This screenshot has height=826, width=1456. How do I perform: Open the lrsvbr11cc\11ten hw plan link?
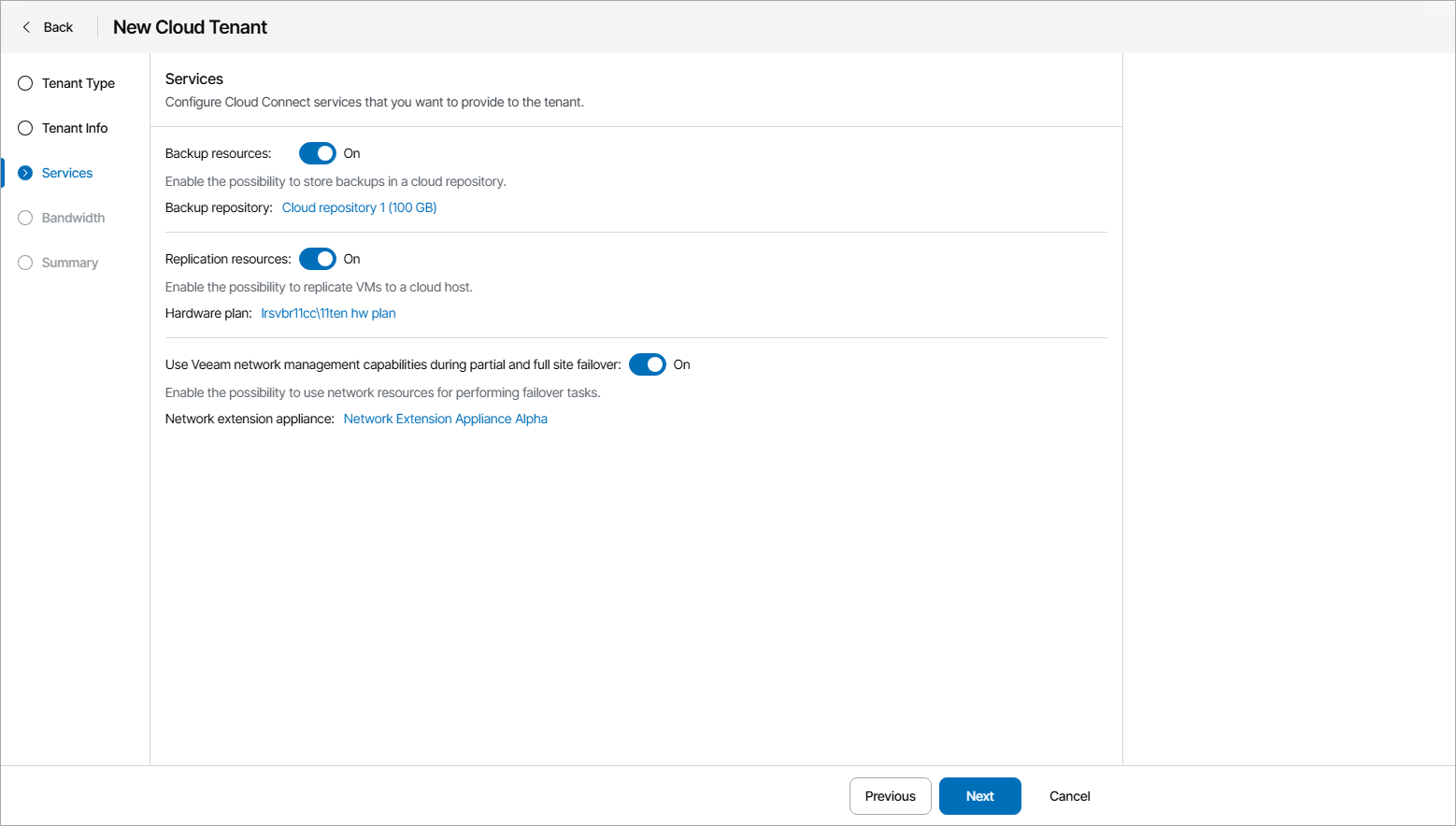pos(328,313)
